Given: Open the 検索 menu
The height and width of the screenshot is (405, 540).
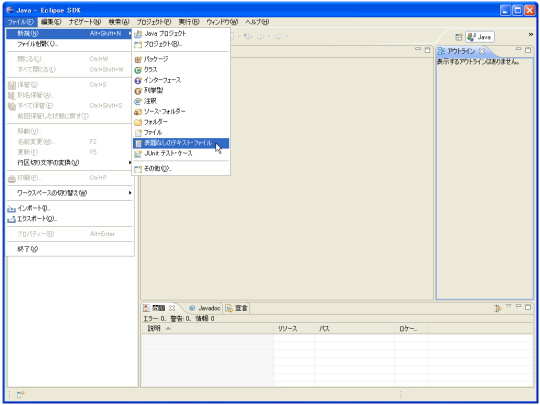Looking at the screenshot, I should coord(119,22).
